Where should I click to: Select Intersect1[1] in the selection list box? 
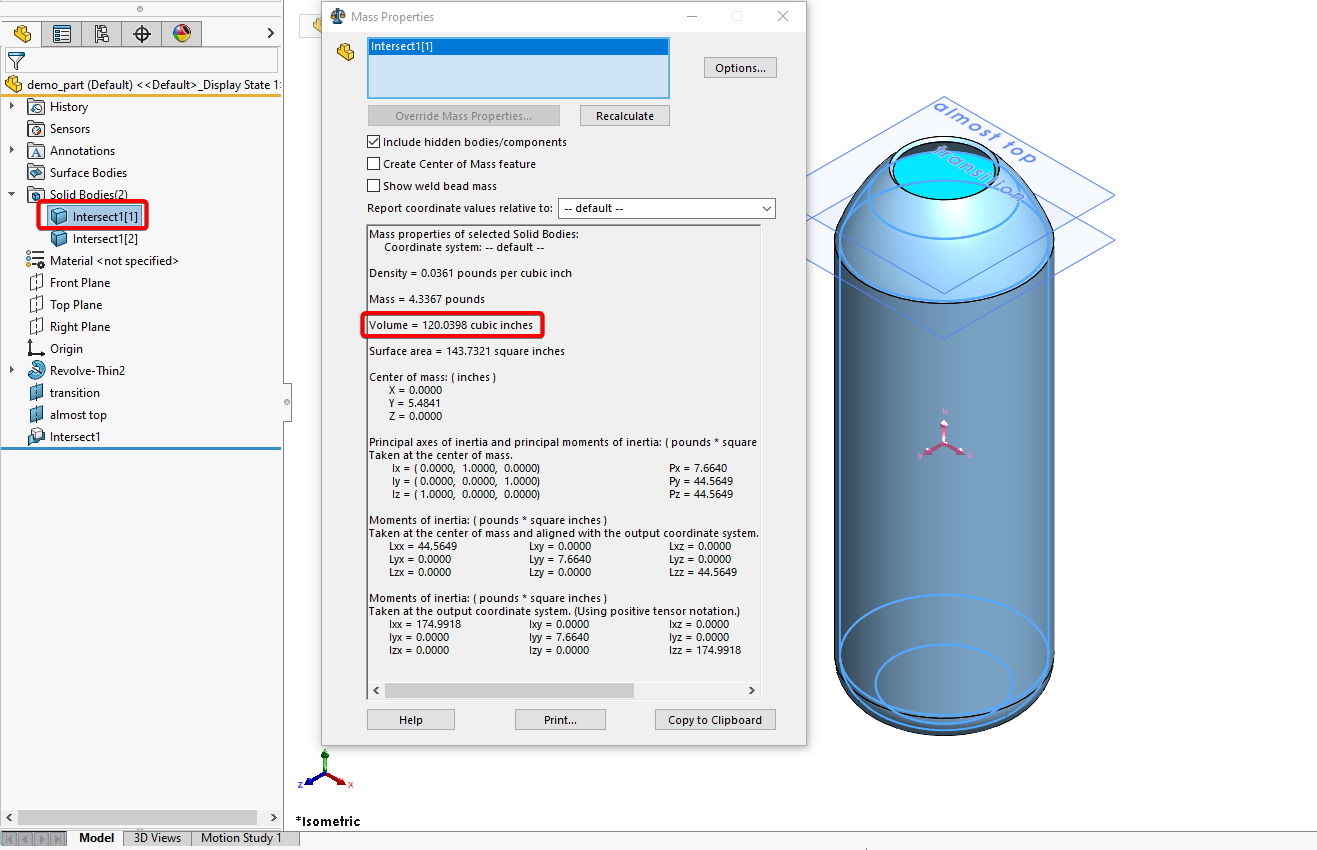518,46
